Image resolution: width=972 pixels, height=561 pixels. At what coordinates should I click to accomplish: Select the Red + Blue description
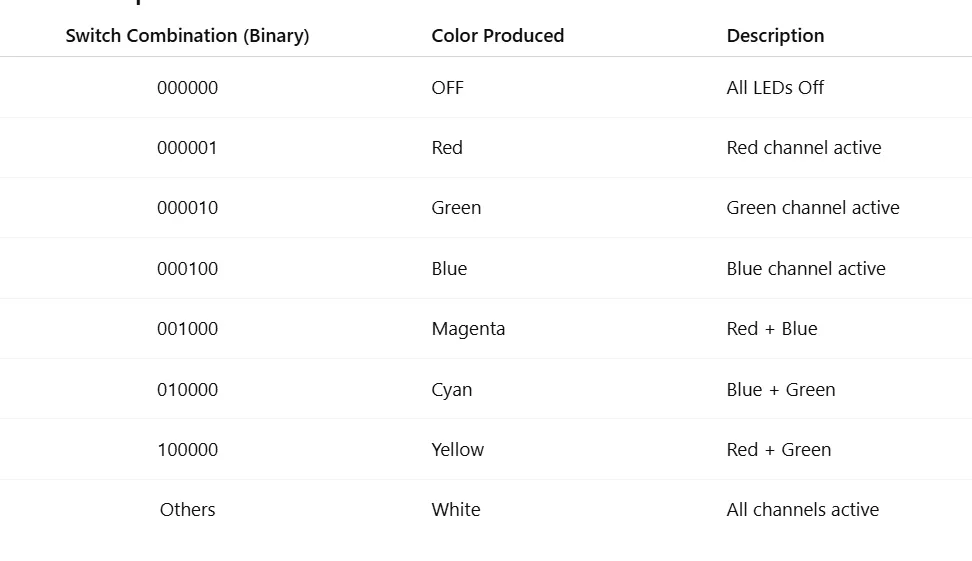[772, 329]
